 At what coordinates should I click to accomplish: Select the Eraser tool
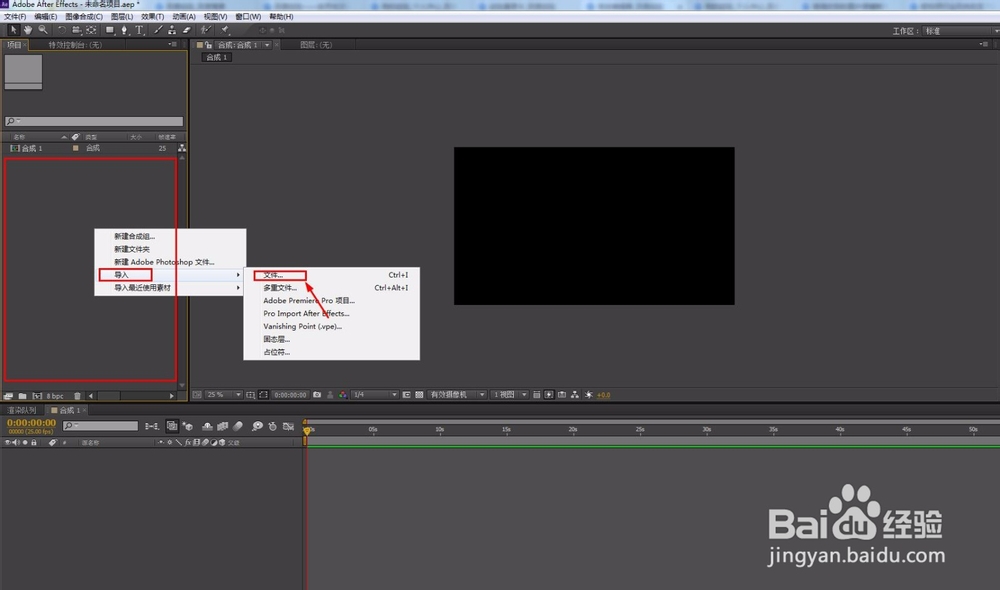pos(186,30)
